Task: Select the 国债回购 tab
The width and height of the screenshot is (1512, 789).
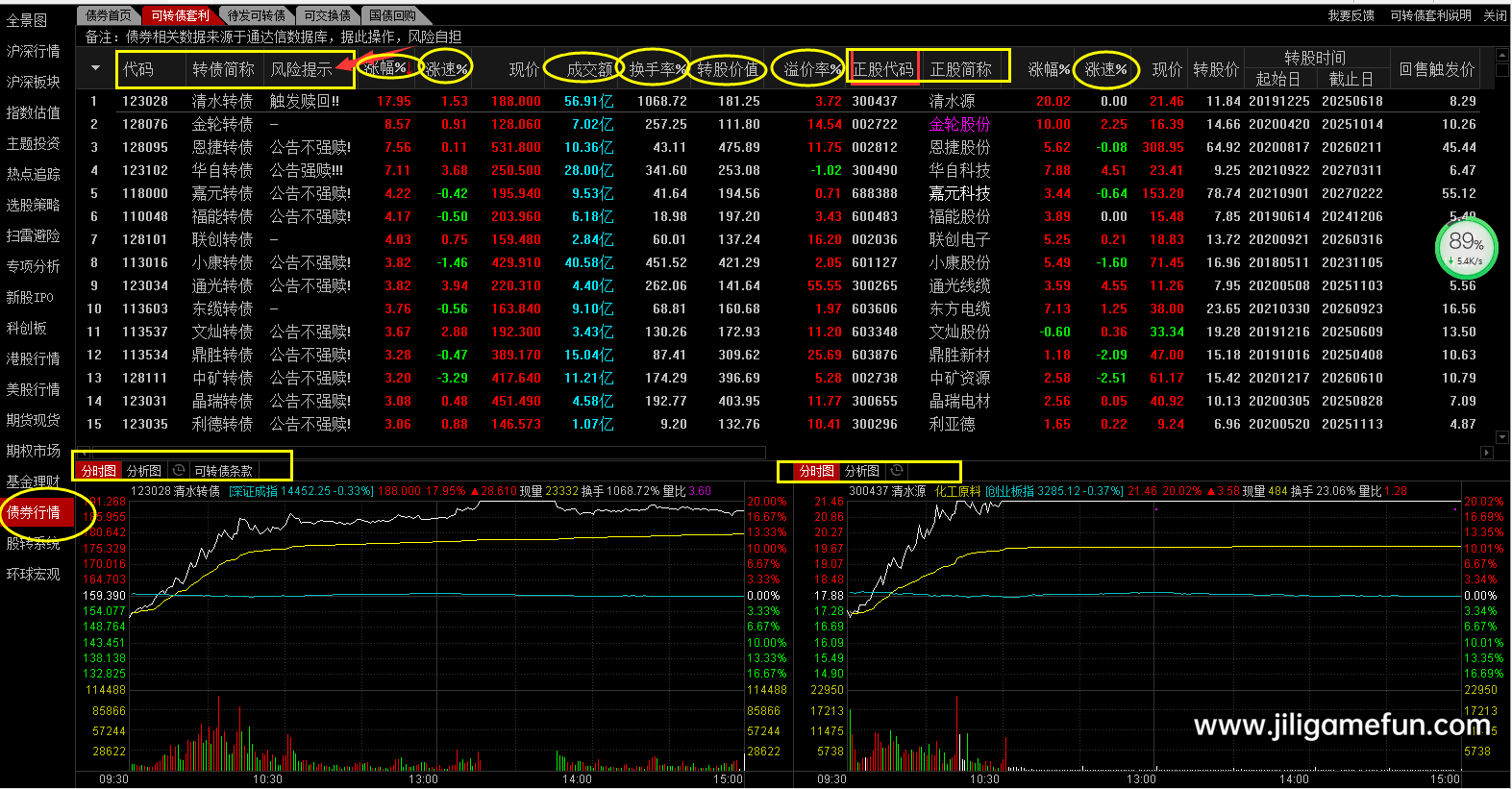Action: coord(392,15)
